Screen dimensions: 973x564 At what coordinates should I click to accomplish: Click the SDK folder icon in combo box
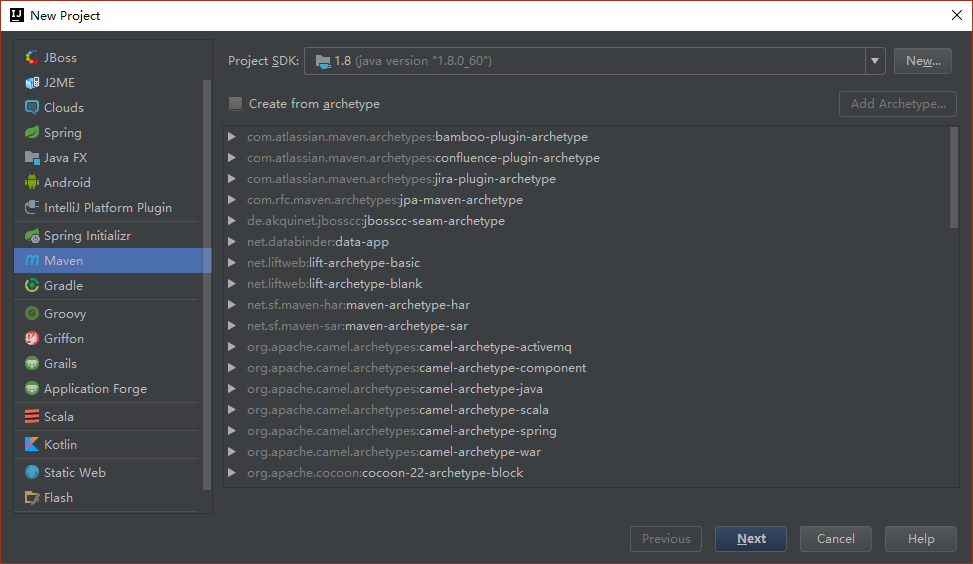coord(323,61)
